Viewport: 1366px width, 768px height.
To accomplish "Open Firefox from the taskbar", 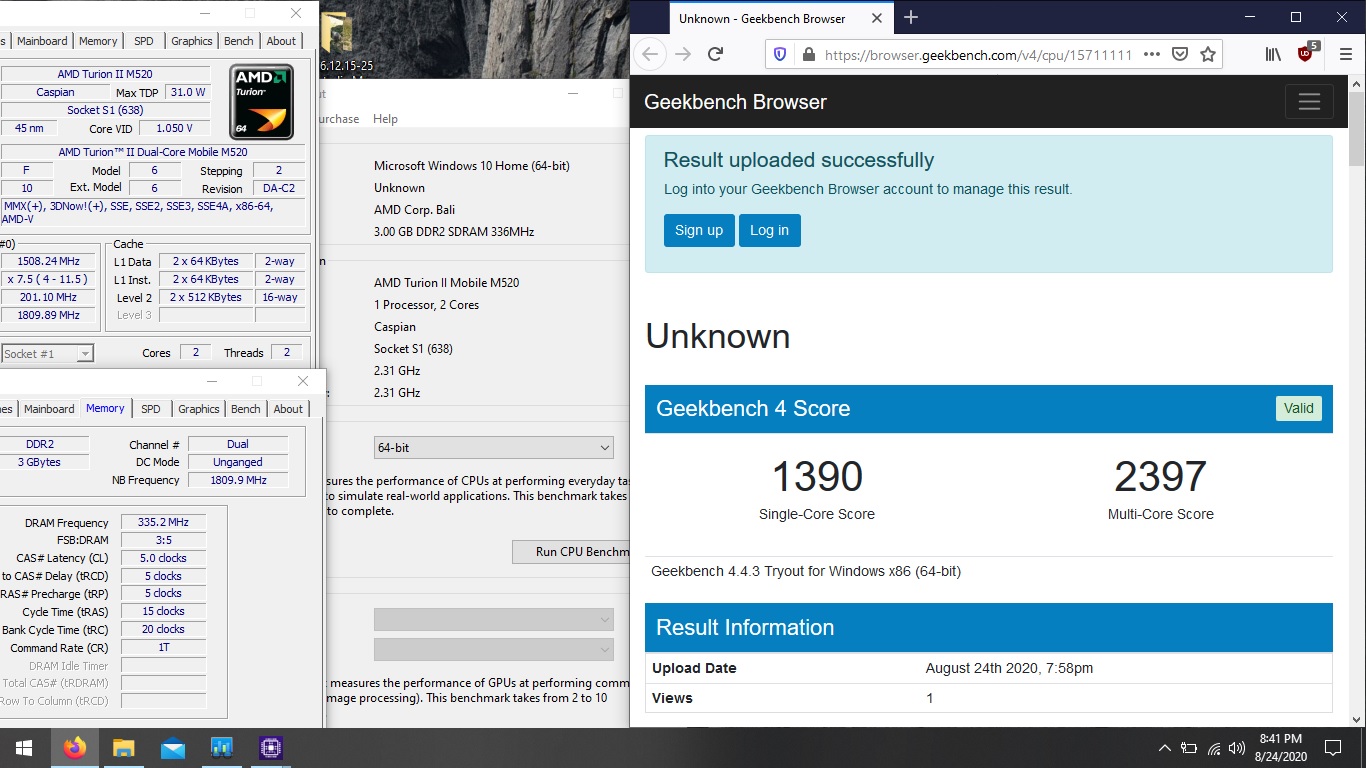I will [74, 748].
